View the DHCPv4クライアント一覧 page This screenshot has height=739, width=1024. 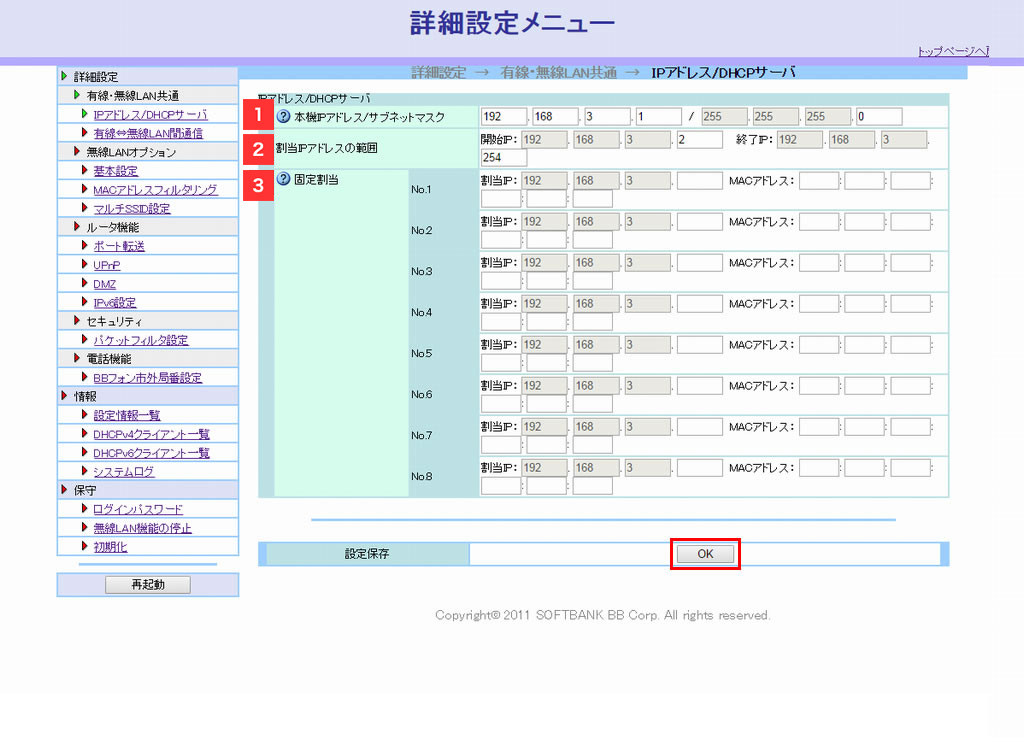[151, 434]
